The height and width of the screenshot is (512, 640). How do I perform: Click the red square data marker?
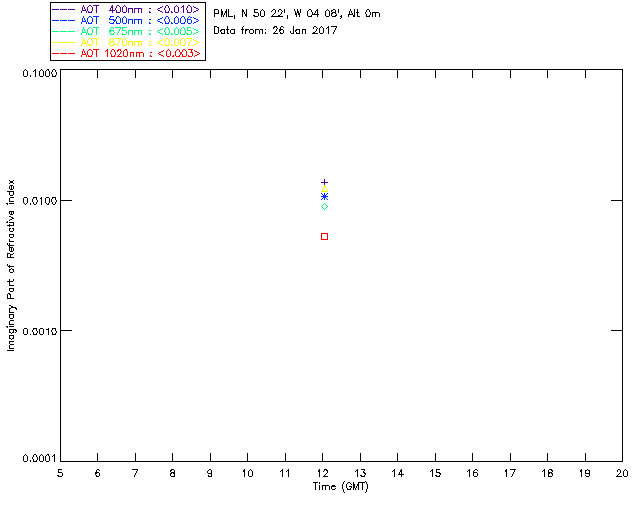[x=324, y=236]
